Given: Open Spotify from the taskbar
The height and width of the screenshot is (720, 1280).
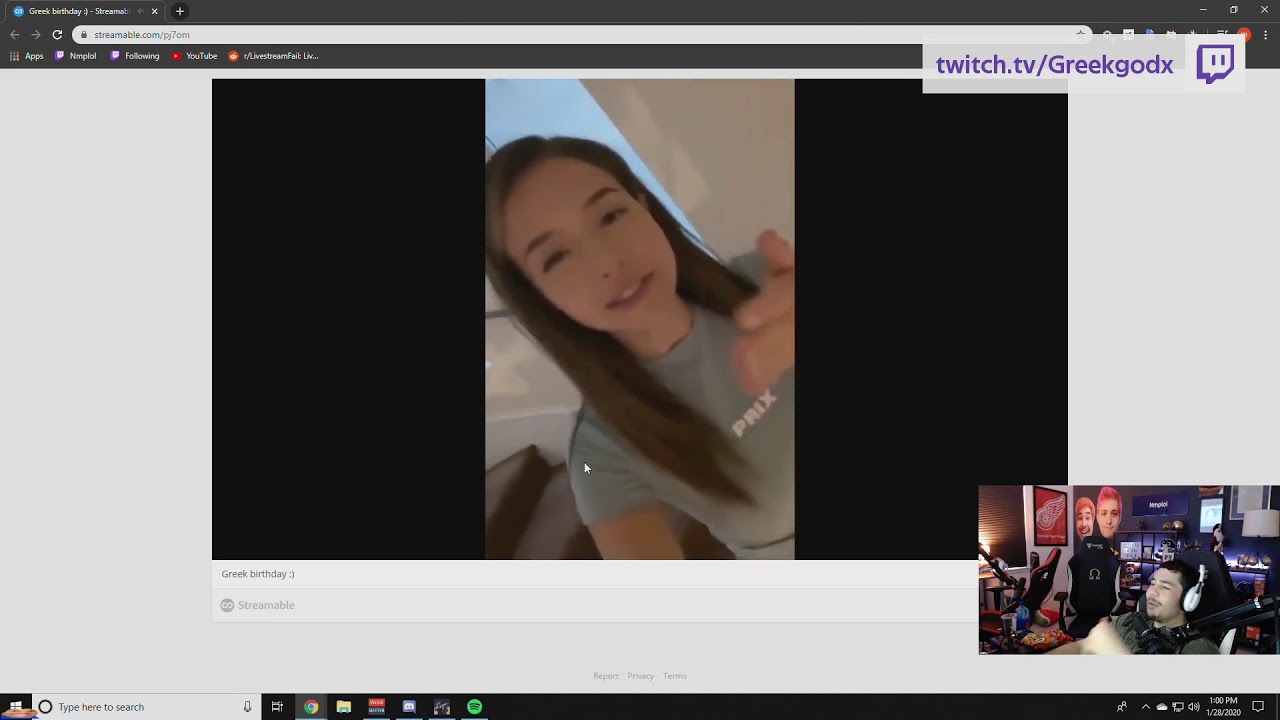Looking at the screenshot, I should coord(474,707).
